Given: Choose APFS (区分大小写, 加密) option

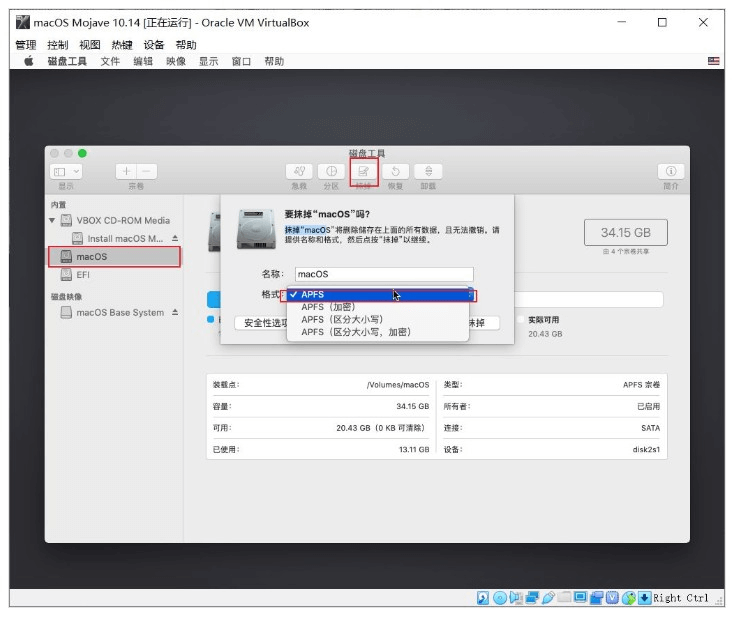Looking at the screenshot, I should coord(378,332).
